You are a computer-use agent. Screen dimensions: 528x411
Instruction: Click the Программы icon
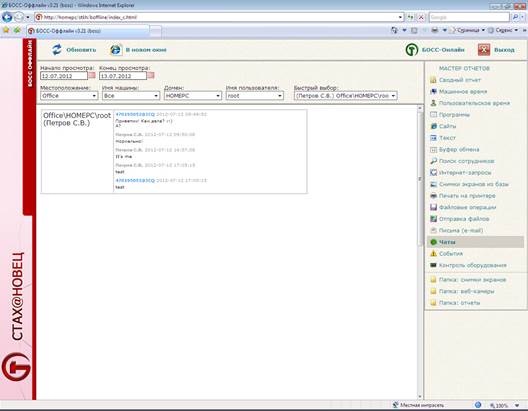pyautogui.click(x=433, y=115)
